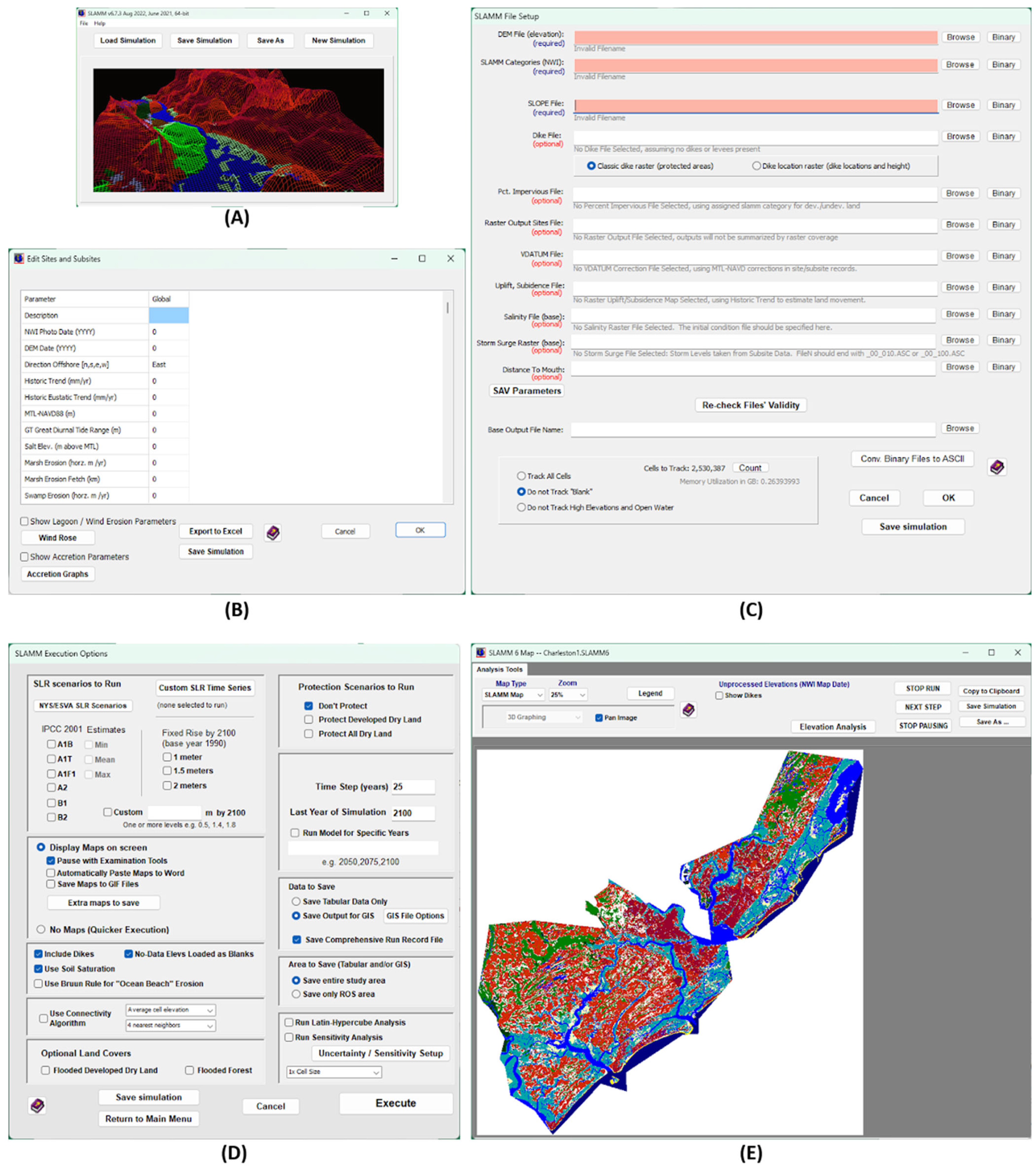Open the 4 nearest neighbors dropdown

point(170,1025)
